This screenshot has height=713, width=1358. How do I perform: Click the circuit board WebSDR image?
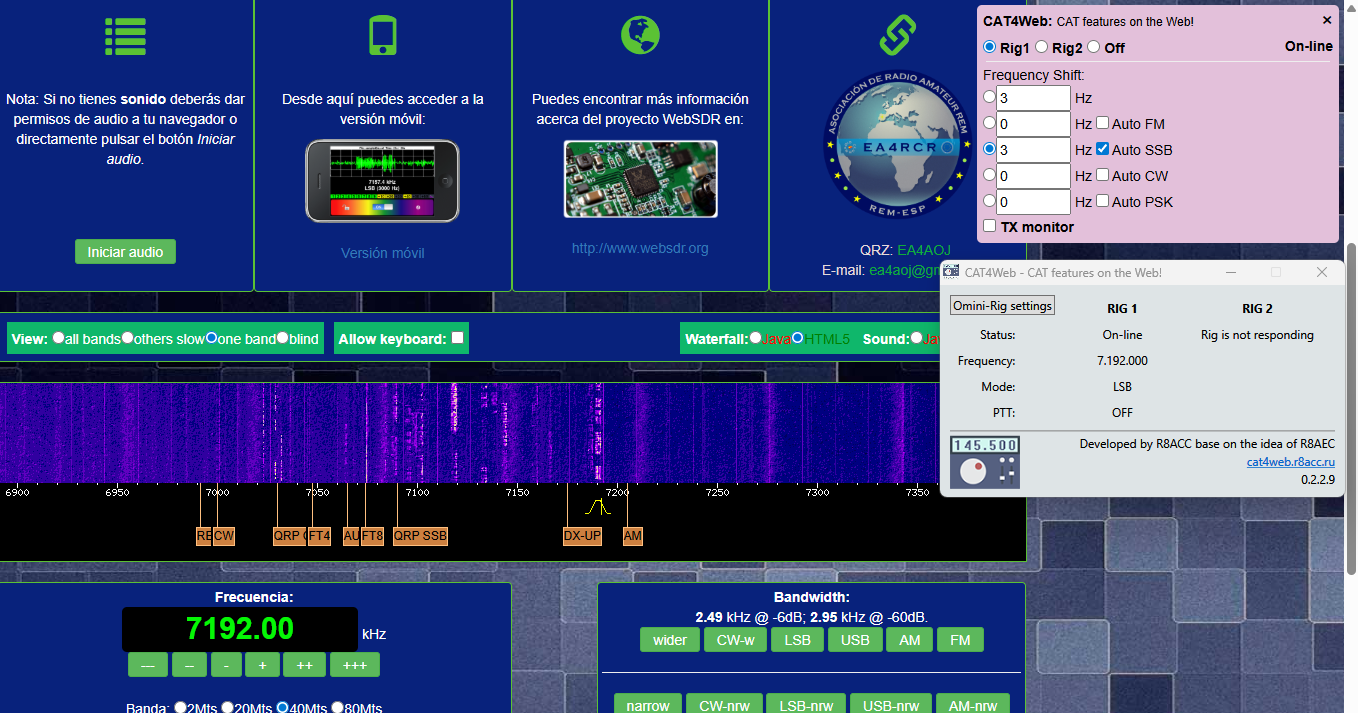pos(640,179)
